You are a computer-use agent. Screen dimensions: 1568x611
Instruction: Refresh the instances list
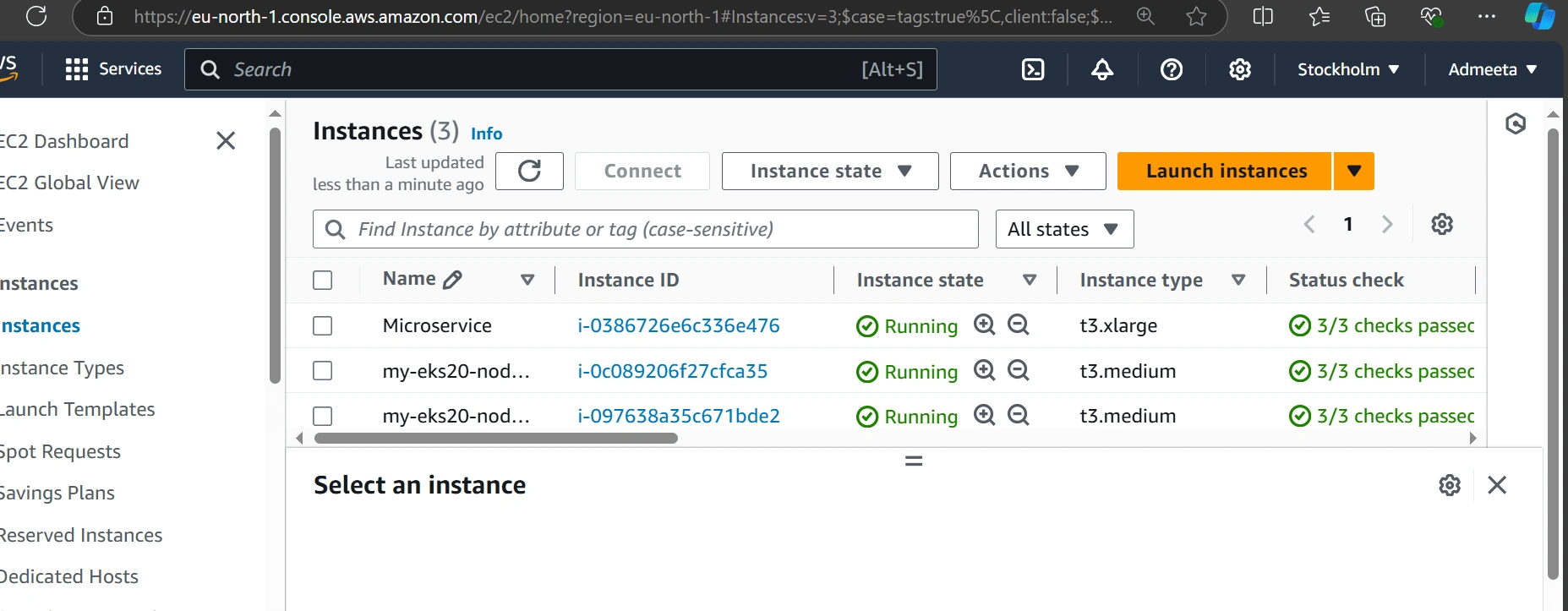point(529,172)
